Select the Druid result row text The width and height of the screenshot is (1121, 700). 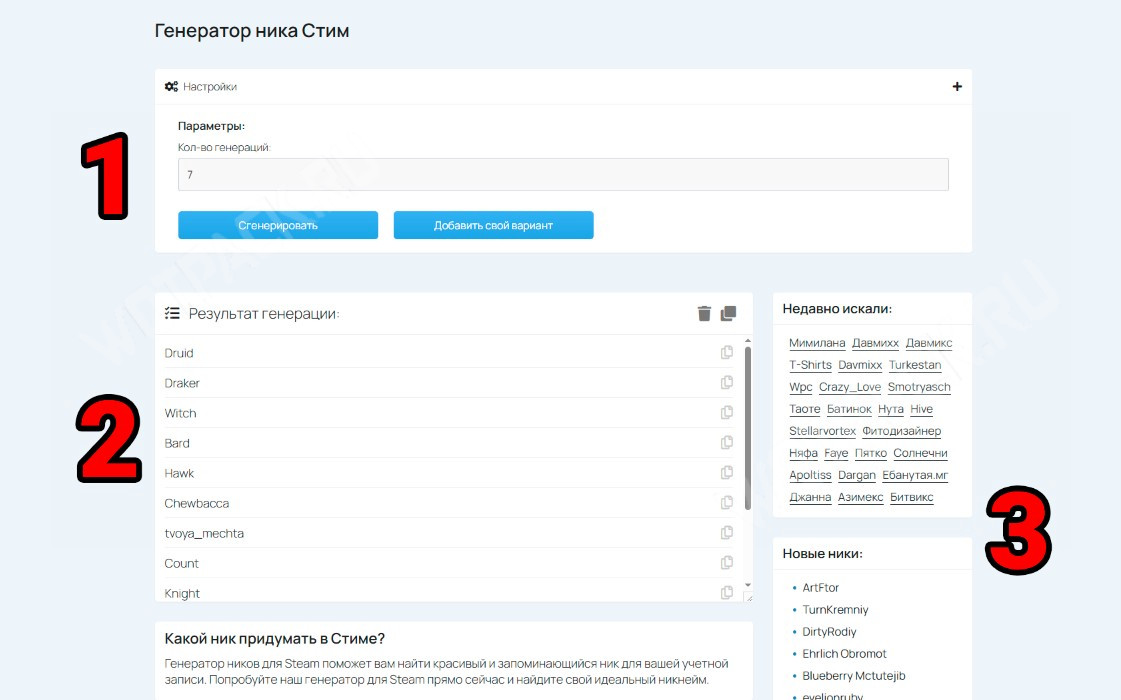coord(179,353)
